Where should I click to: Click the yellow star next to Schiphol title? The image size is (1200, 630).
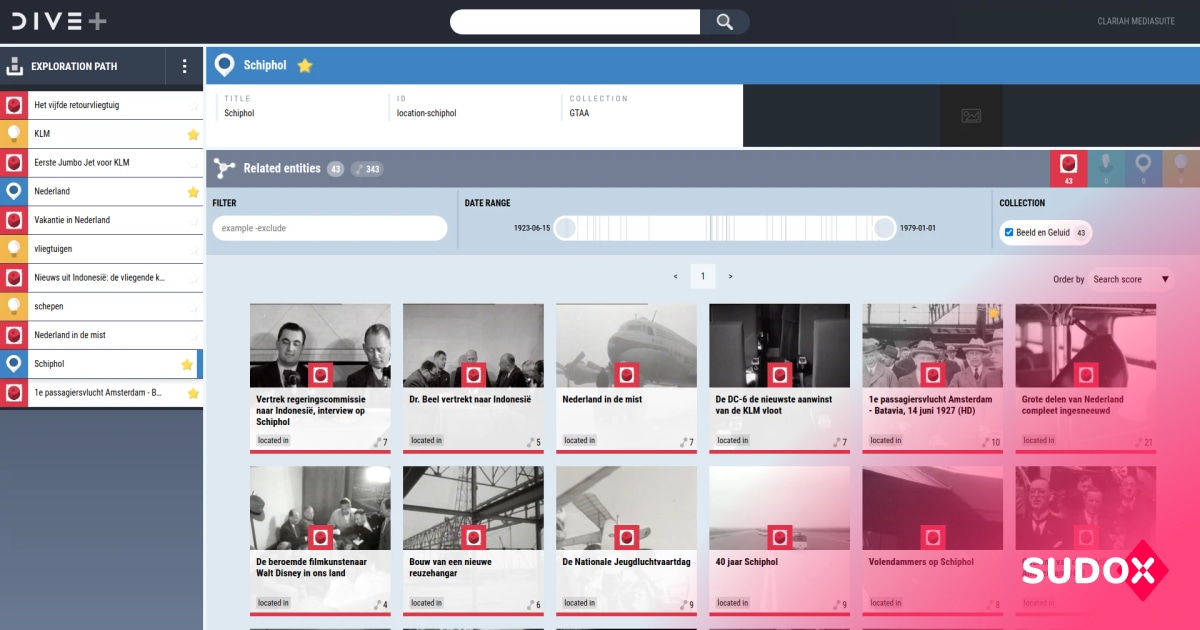click(x=305, y=66)
